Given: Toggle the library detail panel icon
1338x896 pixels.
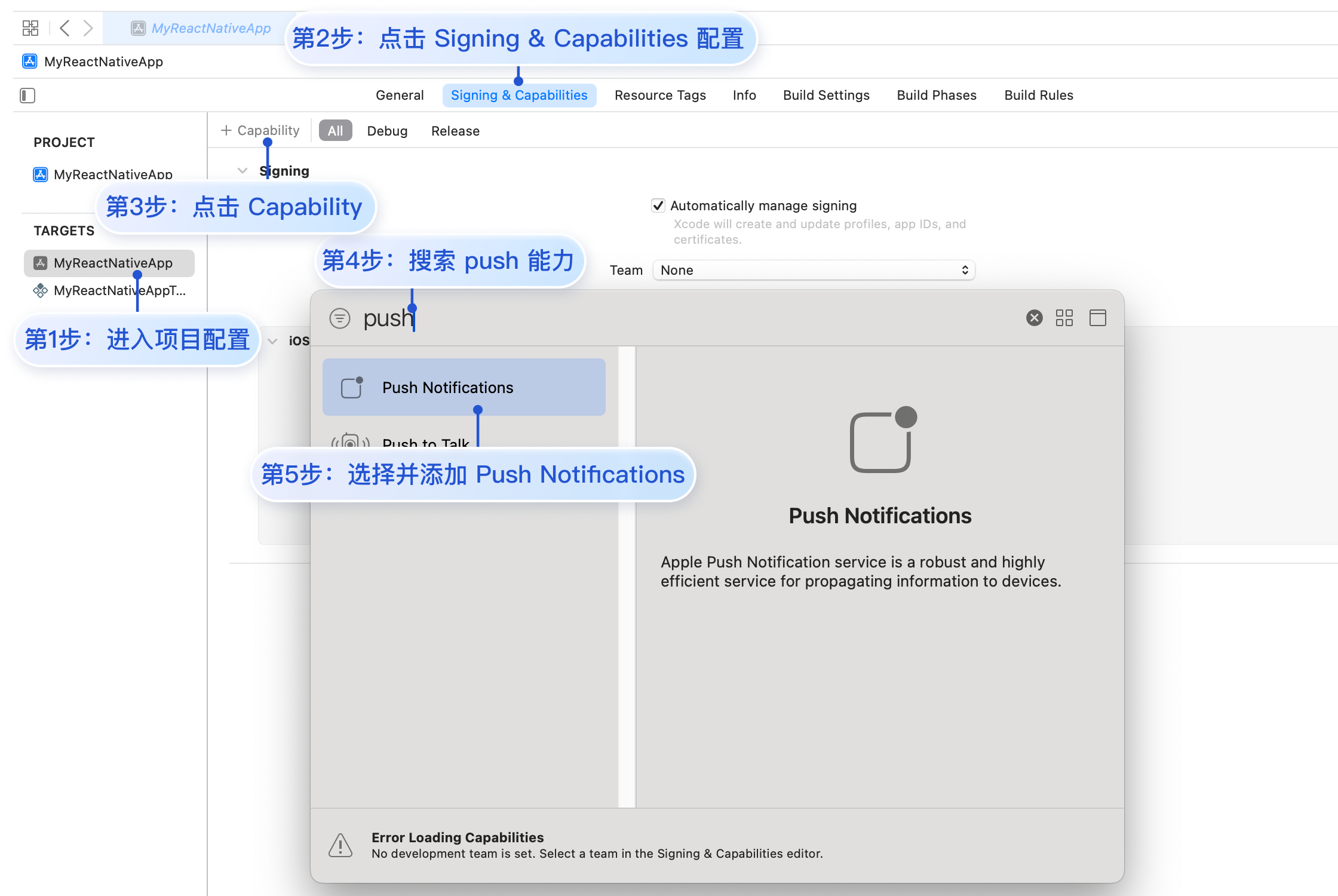Looking at the screenshot, I should pyautogui.click(x=1097, y=318).
